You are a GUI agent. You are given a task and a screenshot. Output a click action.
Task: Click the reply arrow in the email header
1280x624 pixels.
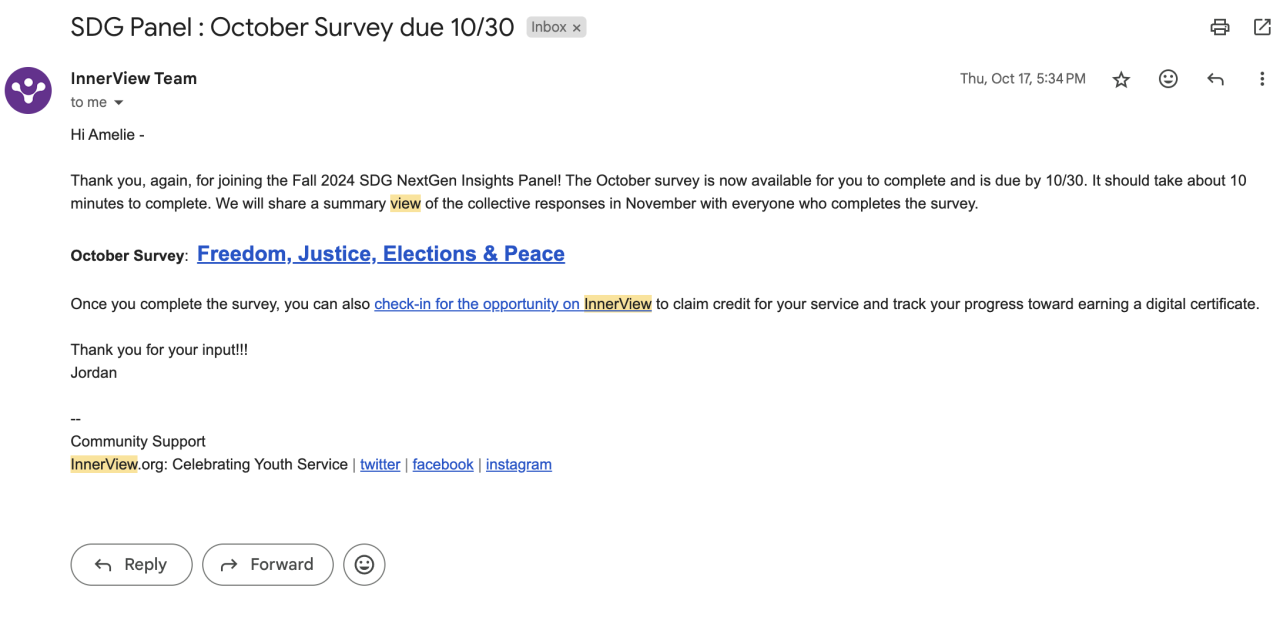point(1215,79)
